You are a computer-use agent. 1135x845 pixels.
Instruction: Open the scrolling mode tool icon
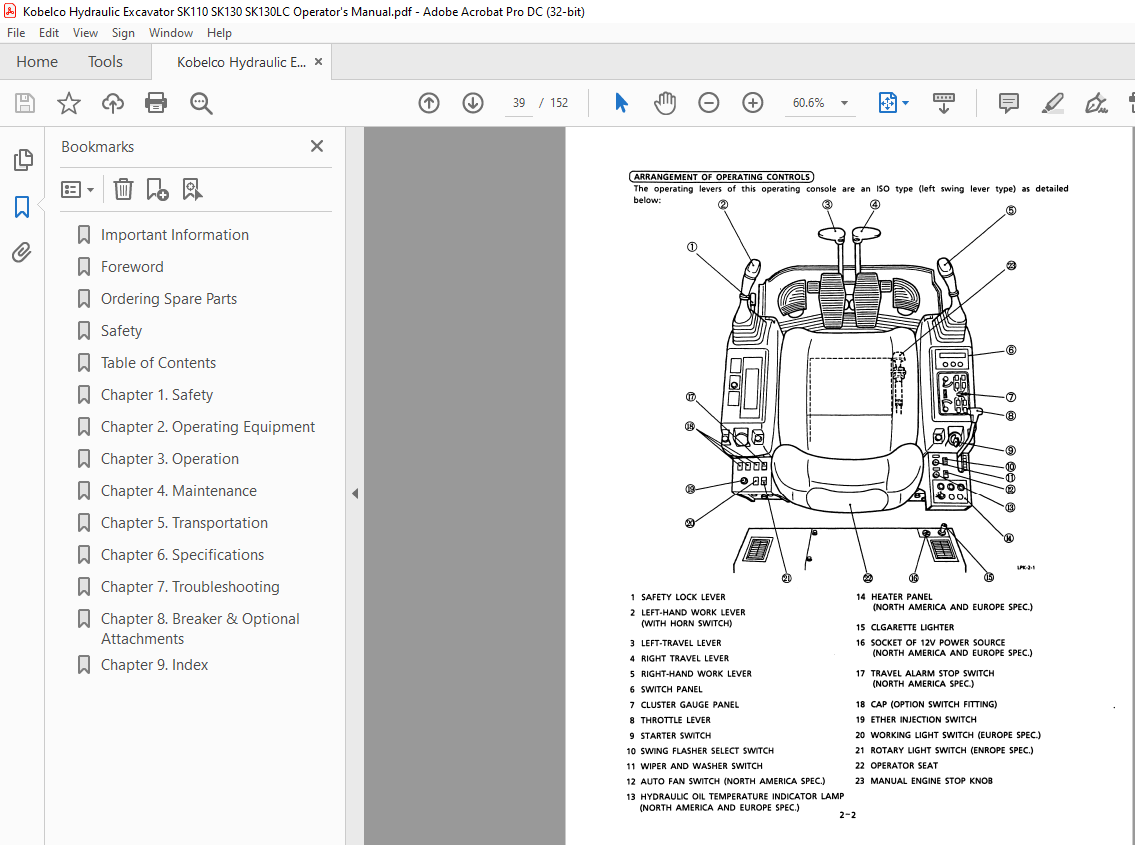943,103
